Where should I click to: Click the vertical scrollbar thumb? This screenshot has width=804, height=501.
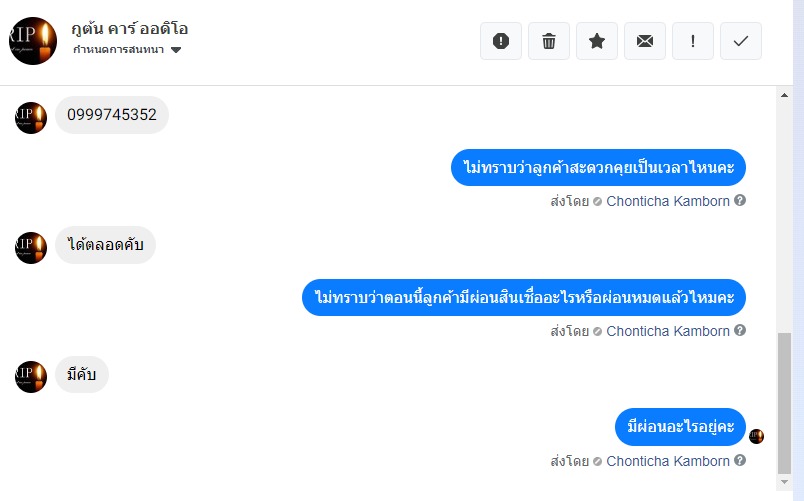tap(784, 404)
